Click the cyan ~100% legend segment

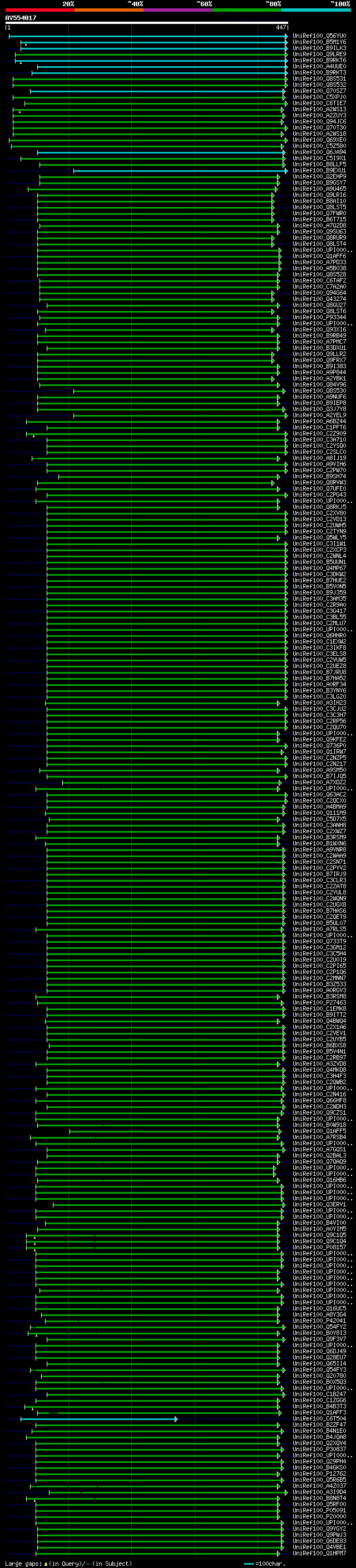[x=317, y=10]
